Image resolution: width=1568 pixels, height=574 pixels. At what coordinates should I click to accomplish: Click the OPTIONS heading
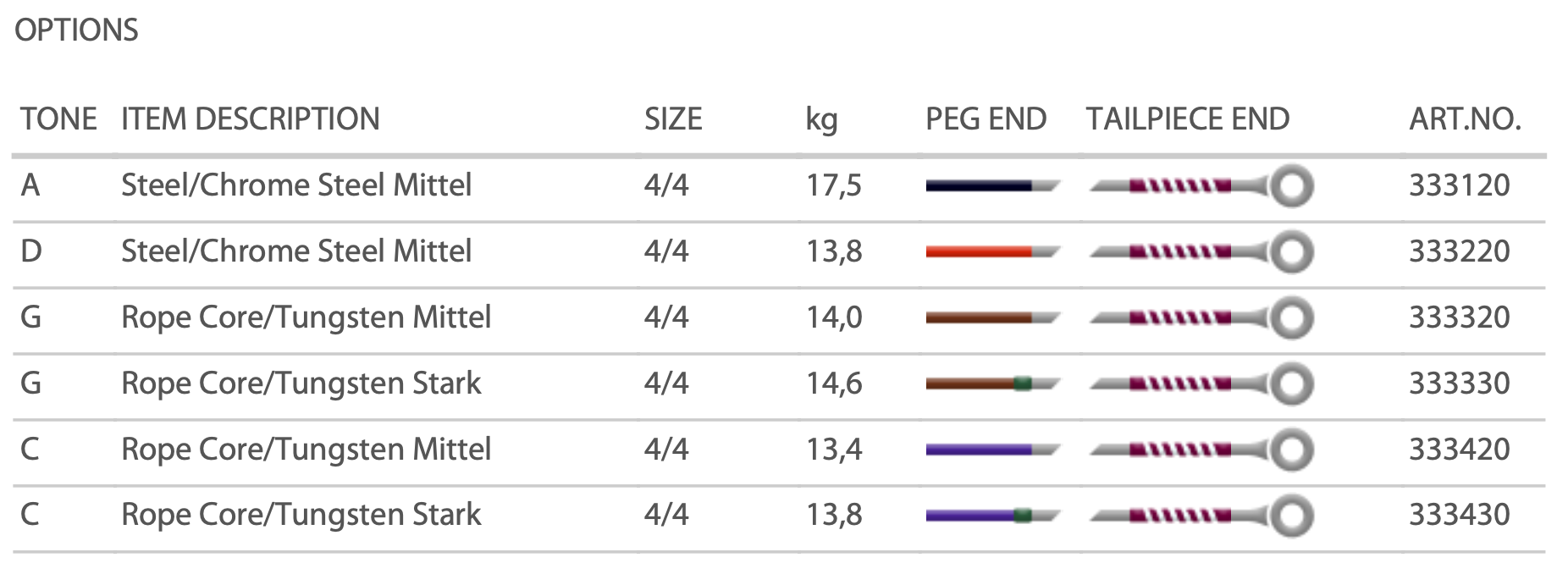(76, 30)
